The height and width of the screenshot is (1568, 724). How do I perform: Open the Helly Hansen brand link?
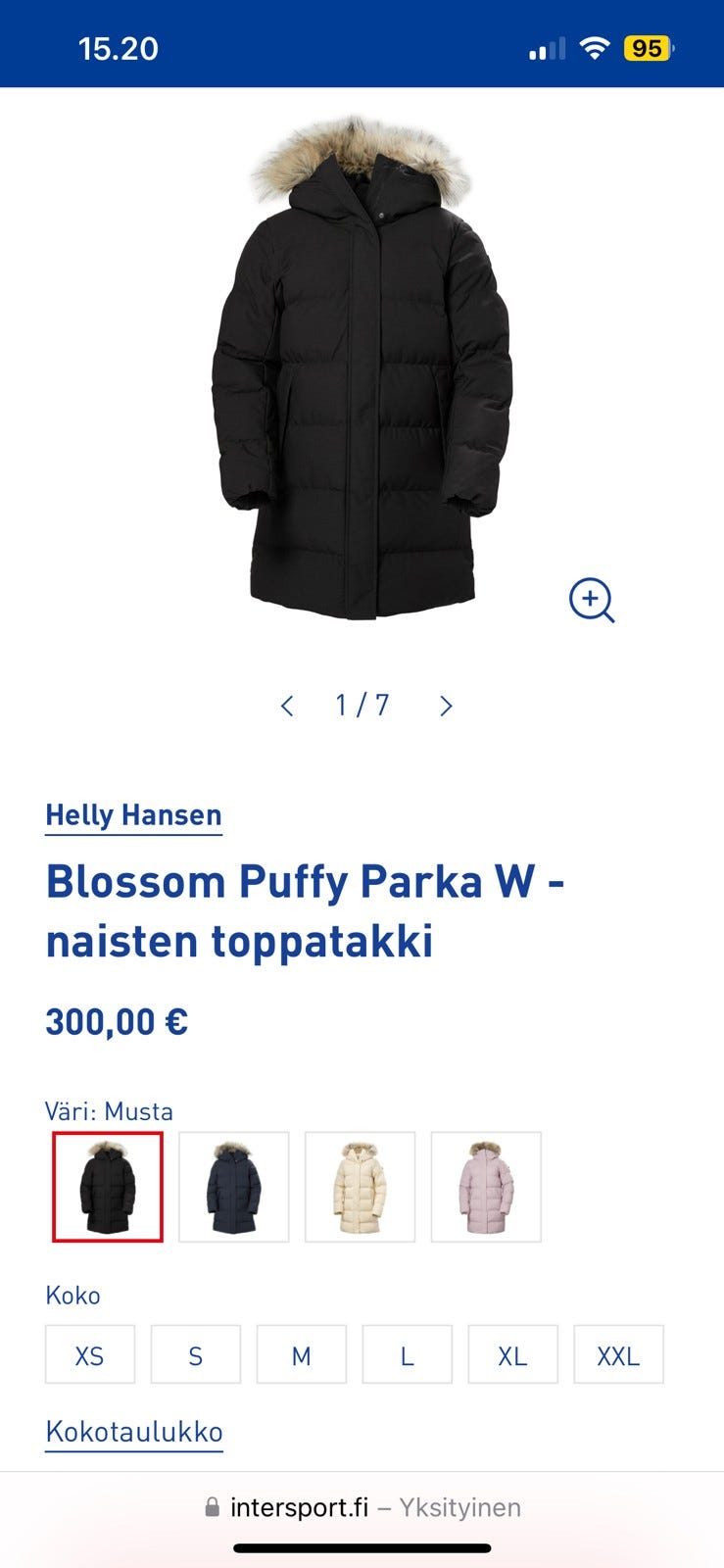tap(134, 815)
